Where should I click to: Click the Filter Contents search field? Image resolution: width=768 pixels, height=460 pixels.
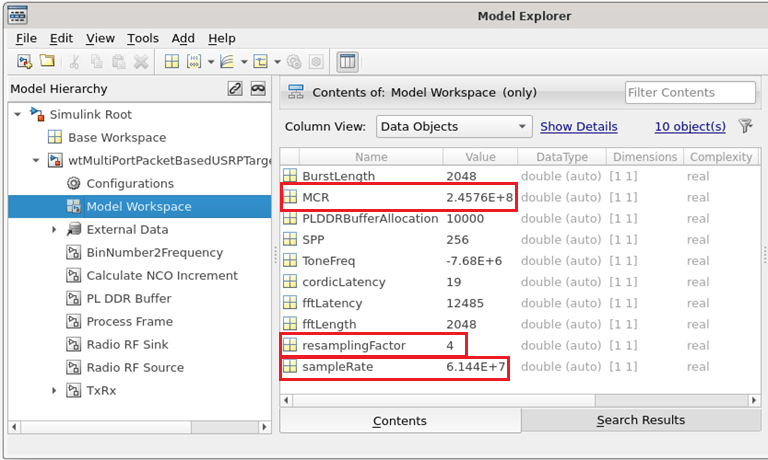pyautogui.click(x=690, y=93)
